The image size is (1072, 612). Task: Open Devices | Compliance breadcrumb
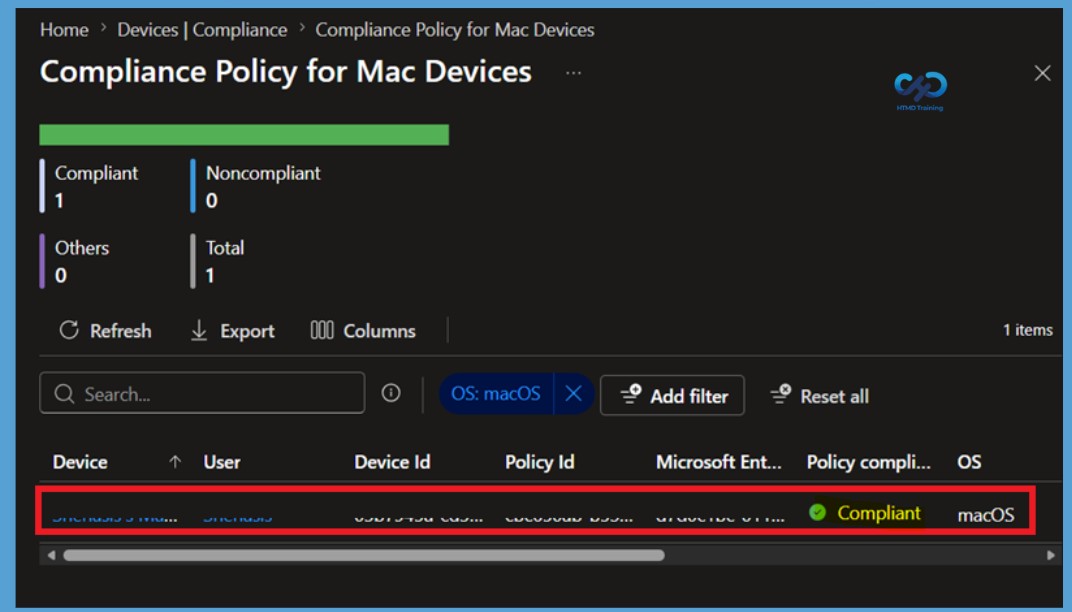[x=202, y=30]
